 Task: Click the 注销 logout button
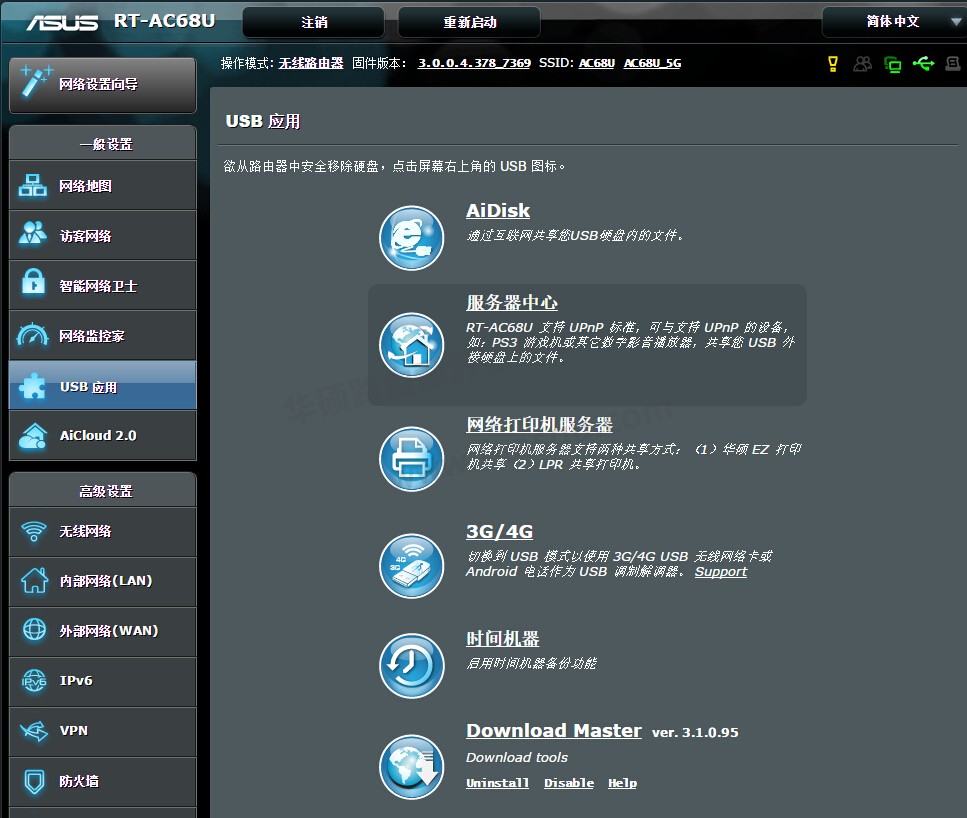[314, 22]
